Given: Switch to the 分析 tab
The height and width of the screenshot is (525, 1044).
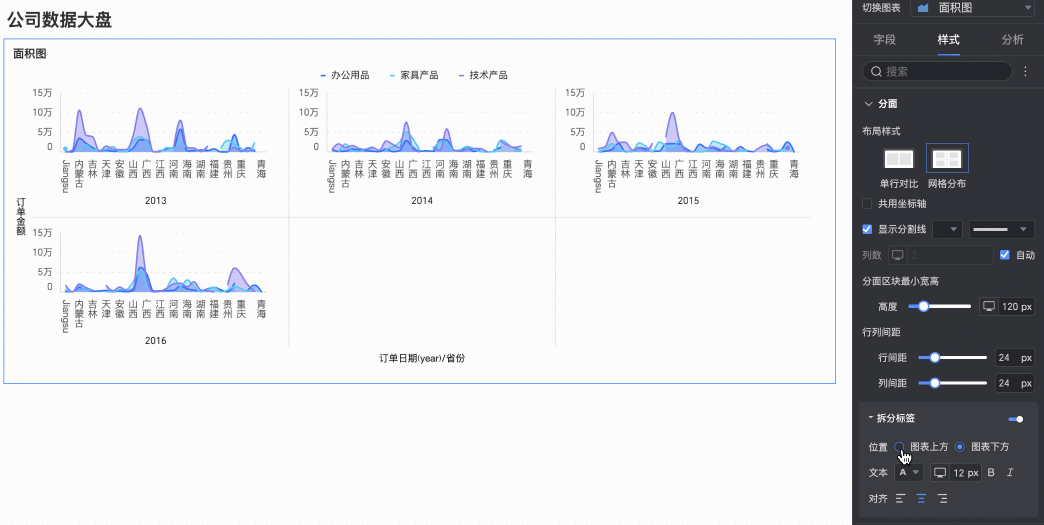Looking at the screenshot, I should (x=1012, y=39).
